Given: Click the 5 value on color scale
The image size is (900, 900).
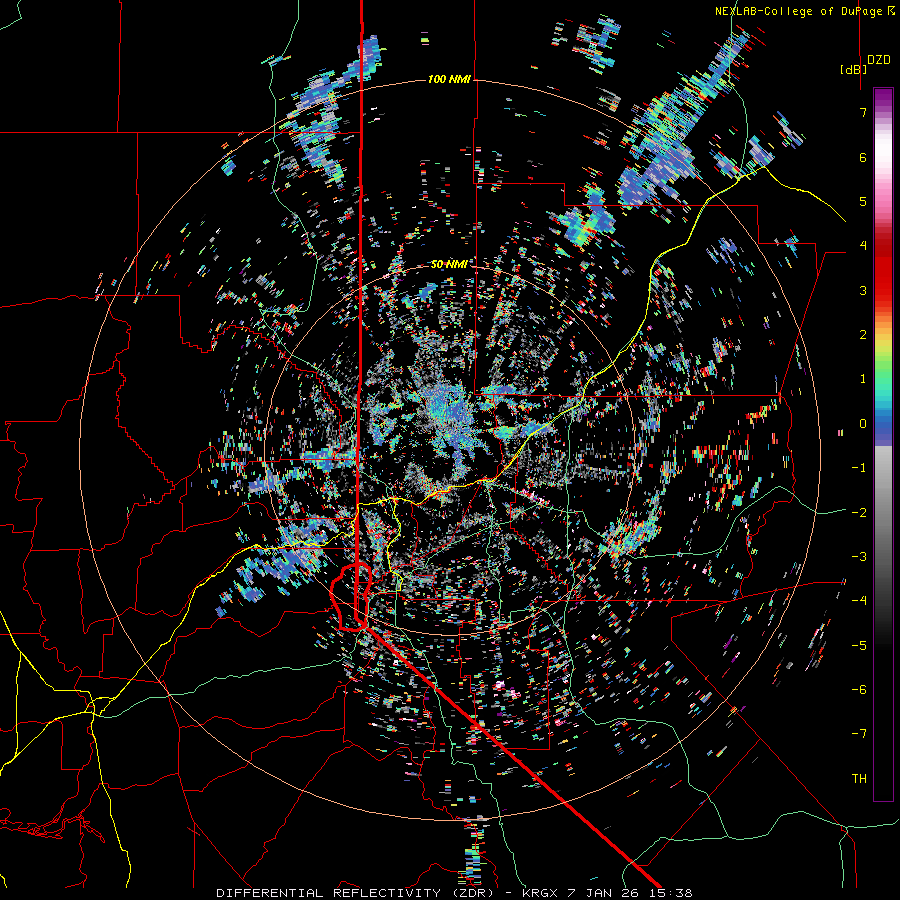Looking at the screenshot, I should tap(863, 201).
